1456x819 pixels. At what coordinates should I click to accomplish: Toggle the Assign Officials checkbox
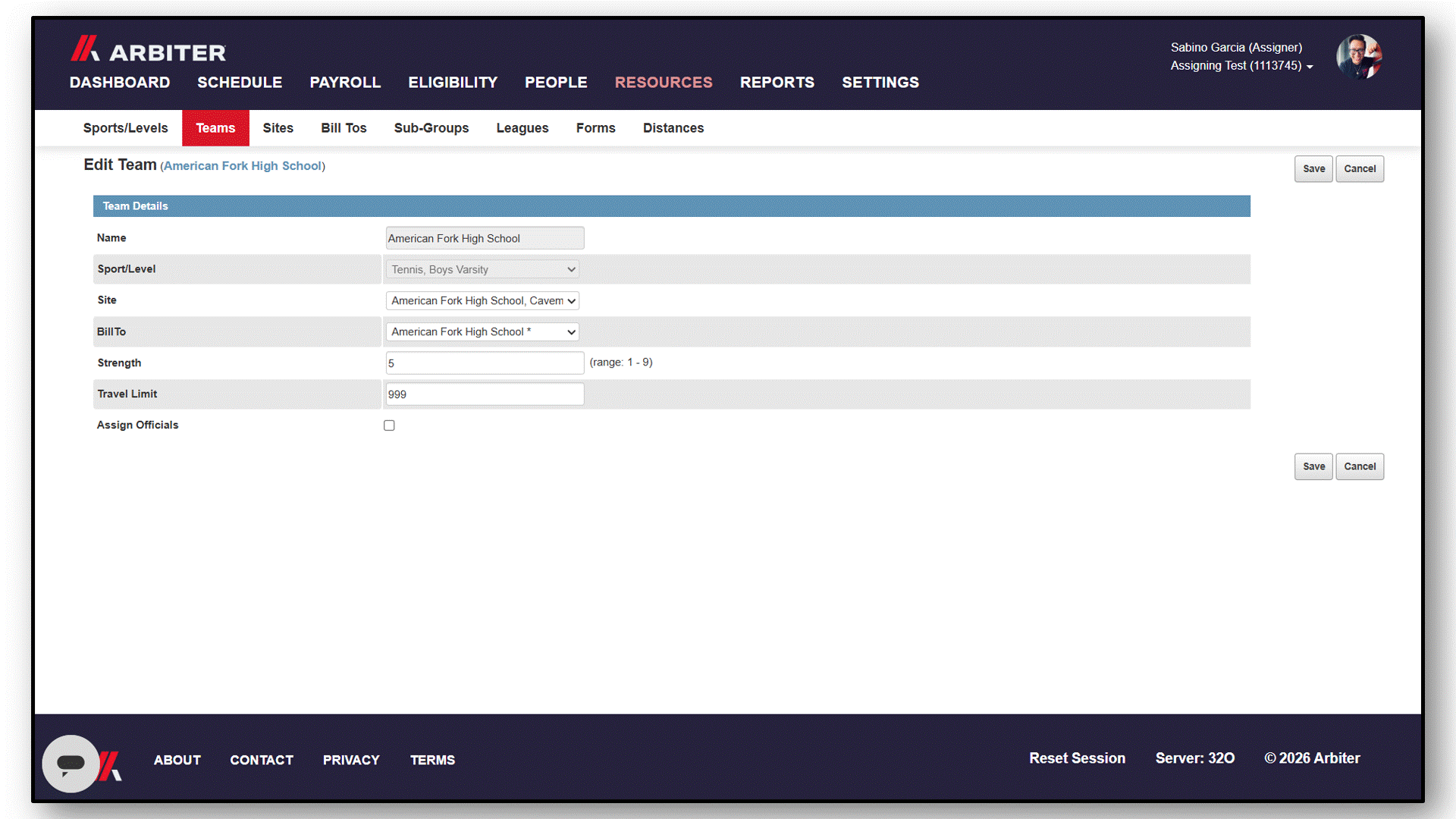389,425
